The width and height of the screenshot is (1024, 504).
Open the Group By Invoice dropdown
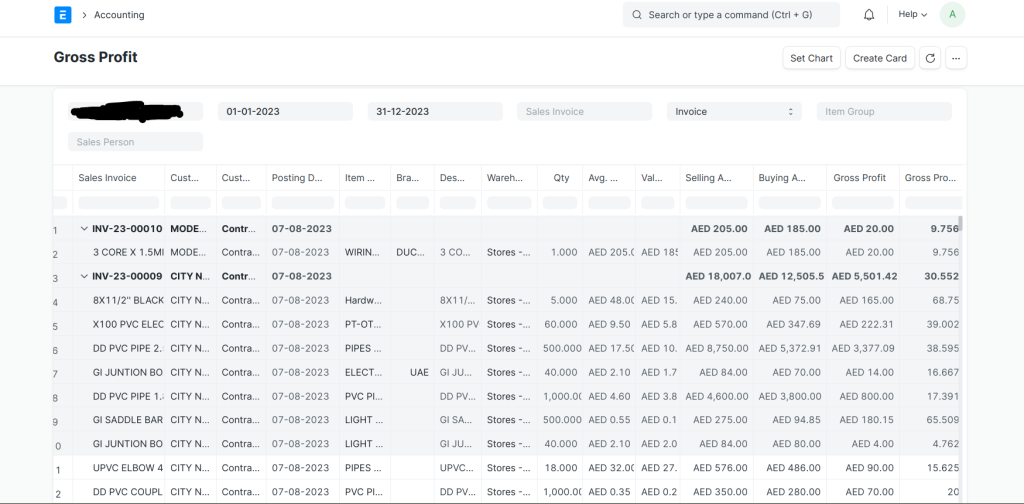tap(734, 112)
